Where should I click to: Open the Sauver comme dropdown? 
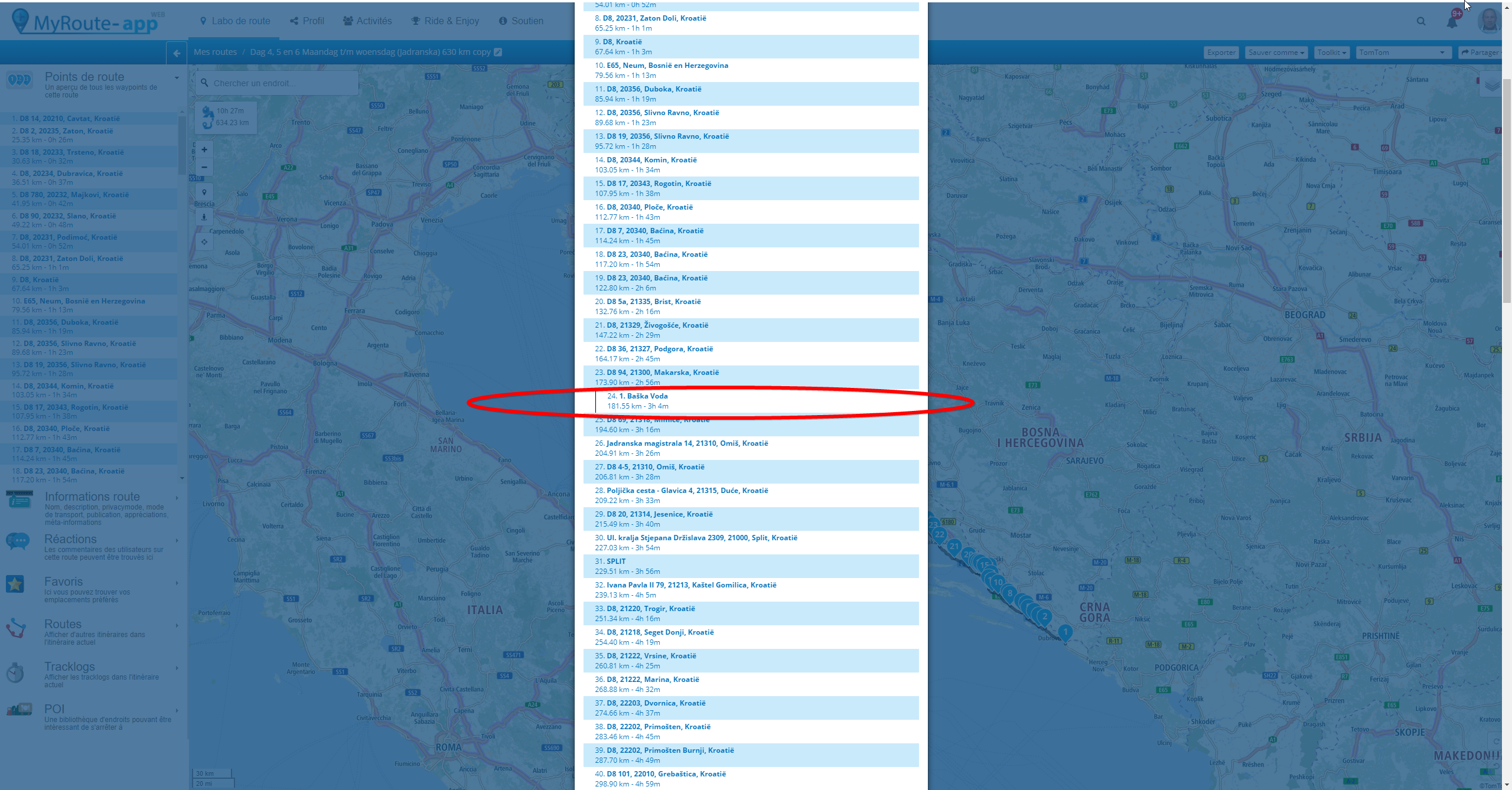(x=1276, y=53)
